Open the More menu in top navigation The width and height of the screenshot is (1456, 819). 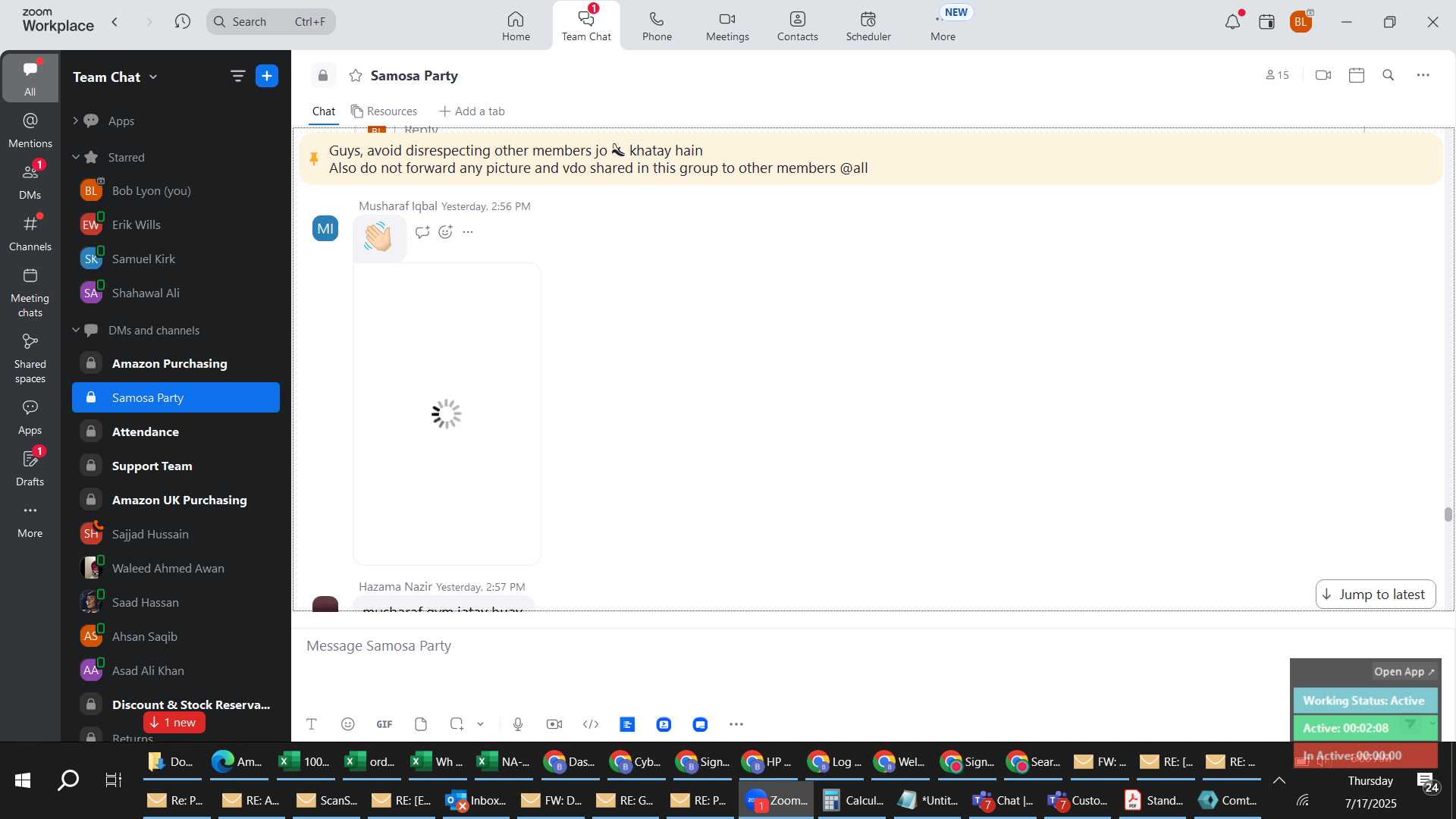943,26
